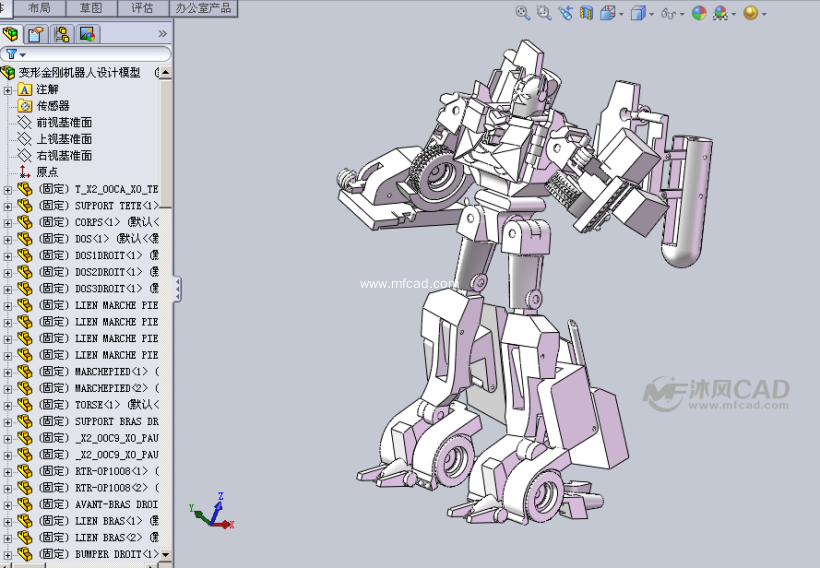Click the Zoom to Fit magnifier icon
820x568 pixels.
[522, 13]
